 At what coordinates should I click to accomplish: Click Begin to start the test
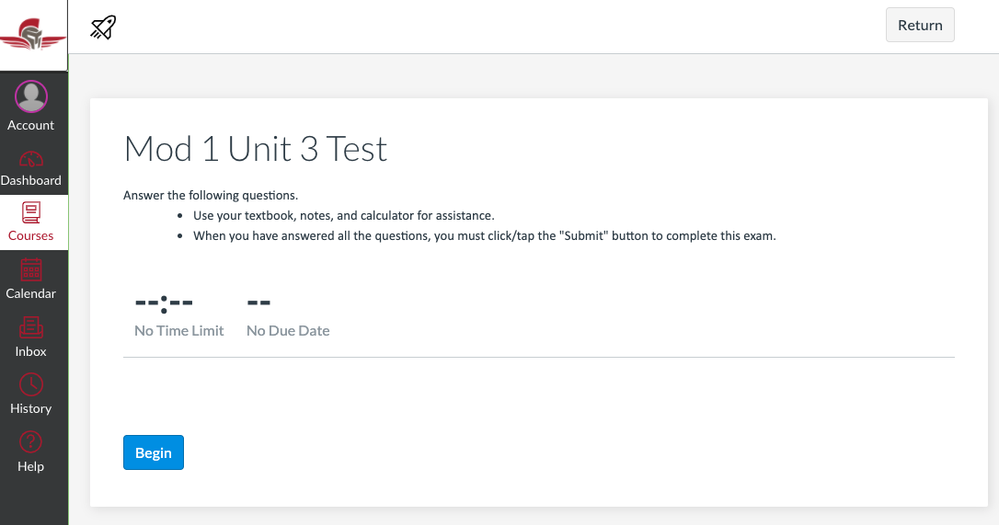153,453
